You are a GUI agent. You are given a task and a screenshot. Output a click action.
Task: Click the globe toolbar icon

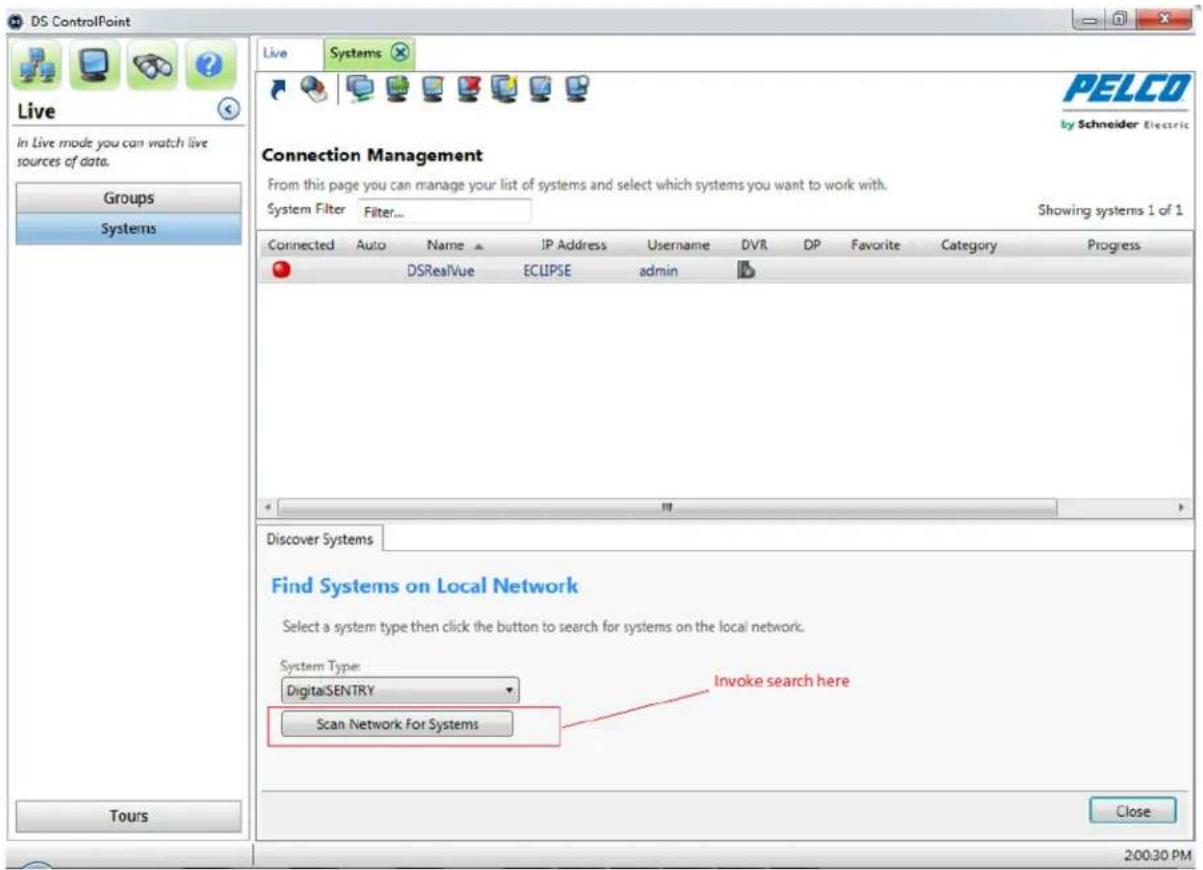click(x=314, y=90)
